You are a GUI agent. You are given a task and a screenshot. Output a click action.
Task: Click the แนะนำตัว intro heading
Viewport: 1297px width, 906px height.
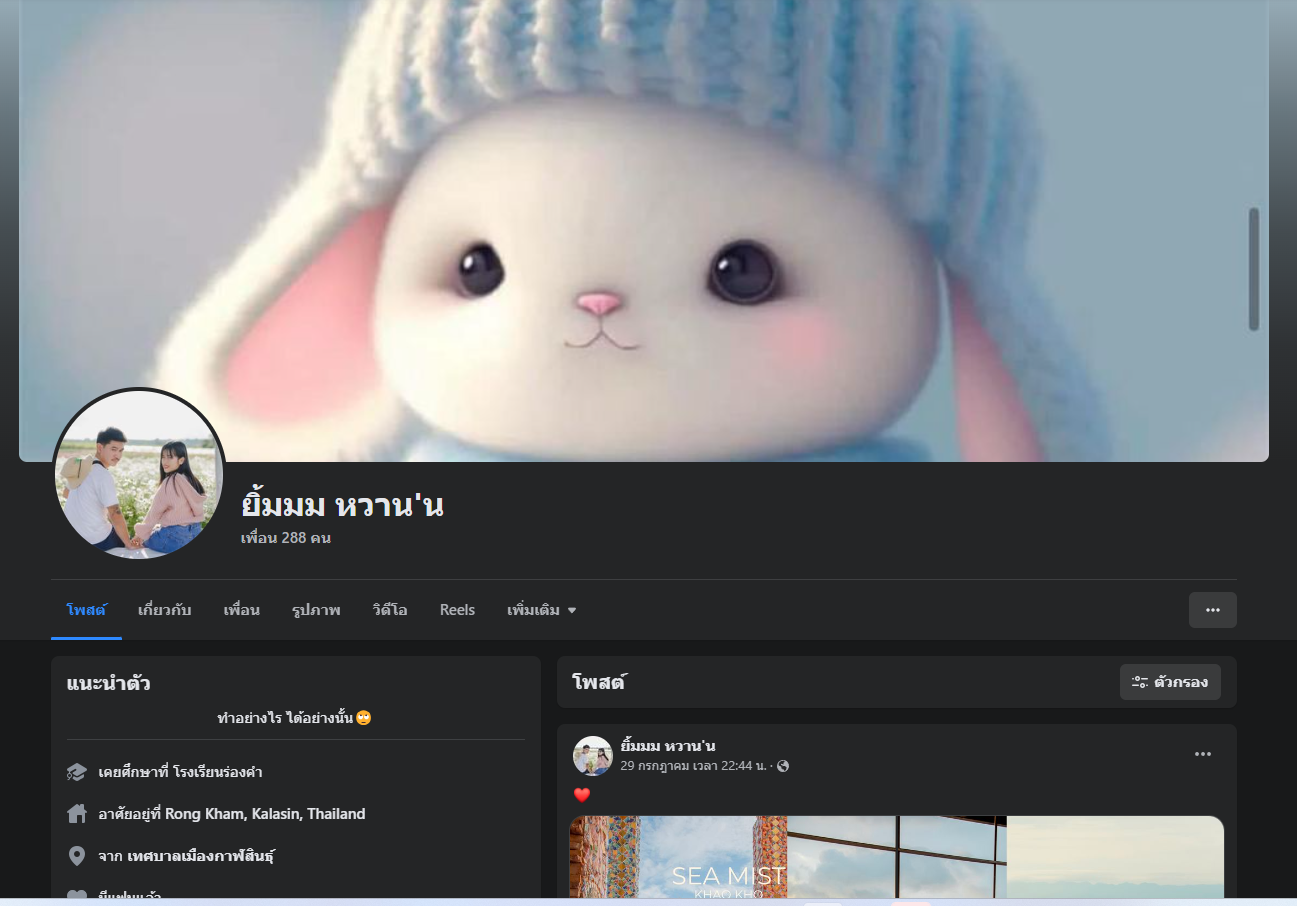[x=108, y=684]
